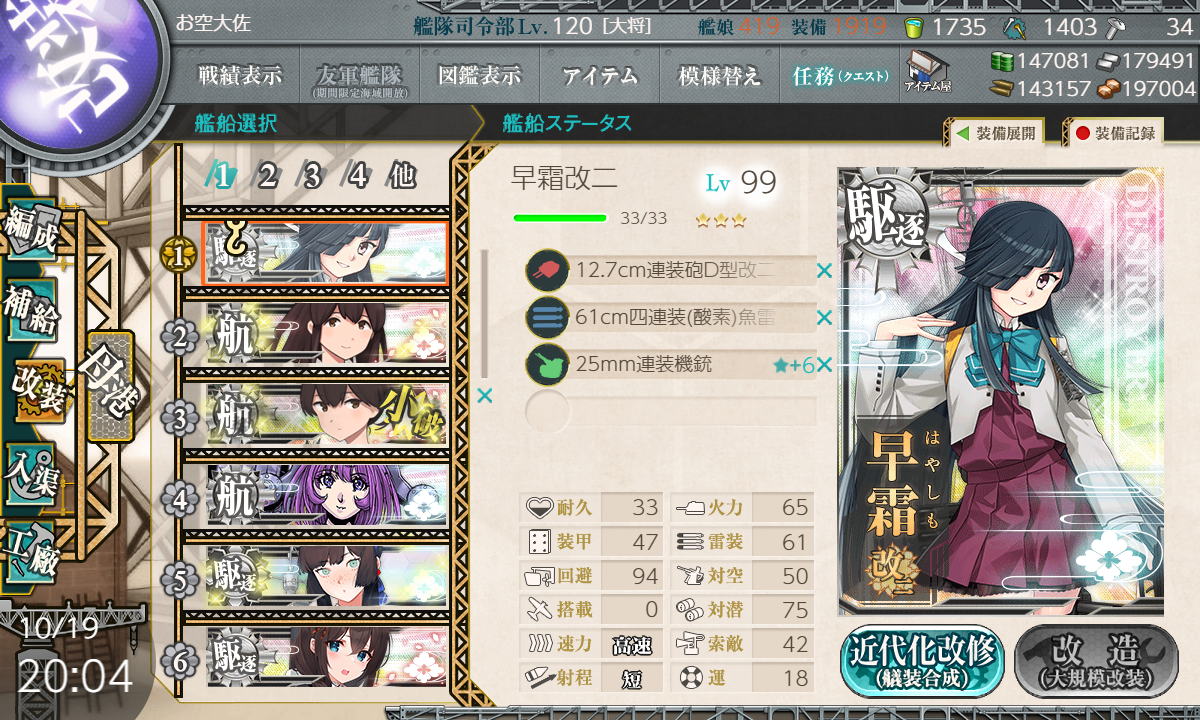The width and height of the screenshot is (1200, 720).
Task: Open the 補給 (resupply) side icon
Action: (x=30, y=310)
